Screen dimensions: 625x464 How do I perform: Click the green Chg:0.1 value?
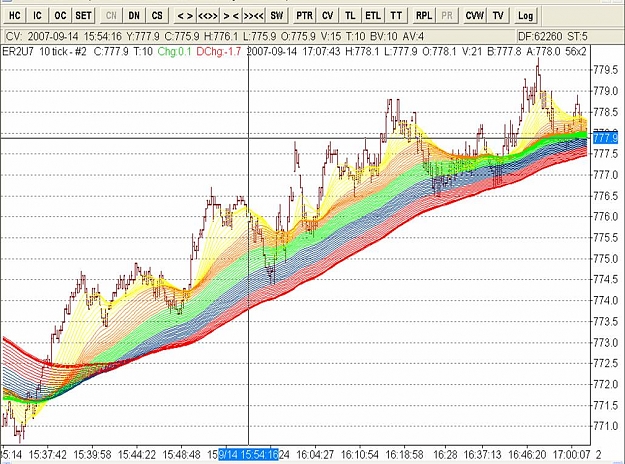tap(175, 51)
